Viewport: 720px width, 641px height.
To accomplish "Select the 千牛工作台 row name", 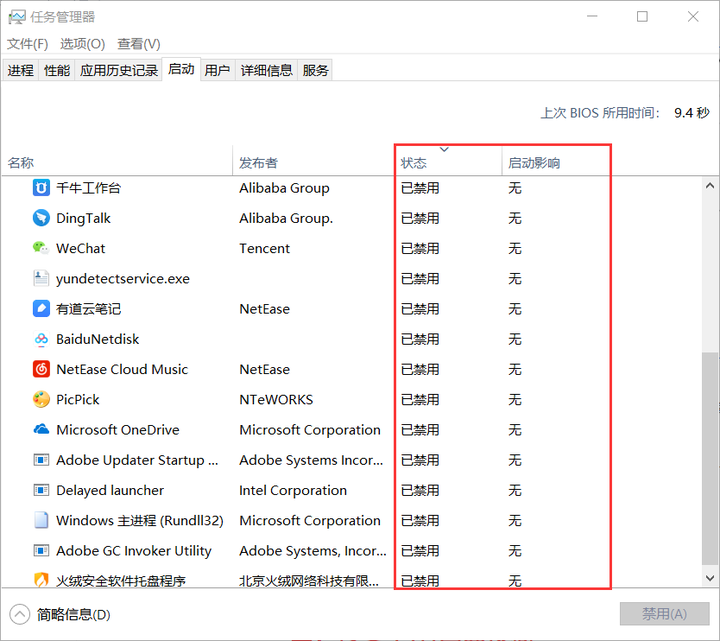I will (88, 188).
